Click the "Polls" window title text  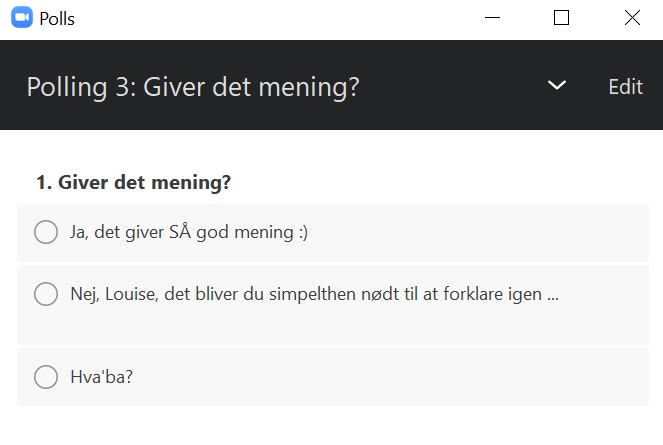[x=57, y=18]
